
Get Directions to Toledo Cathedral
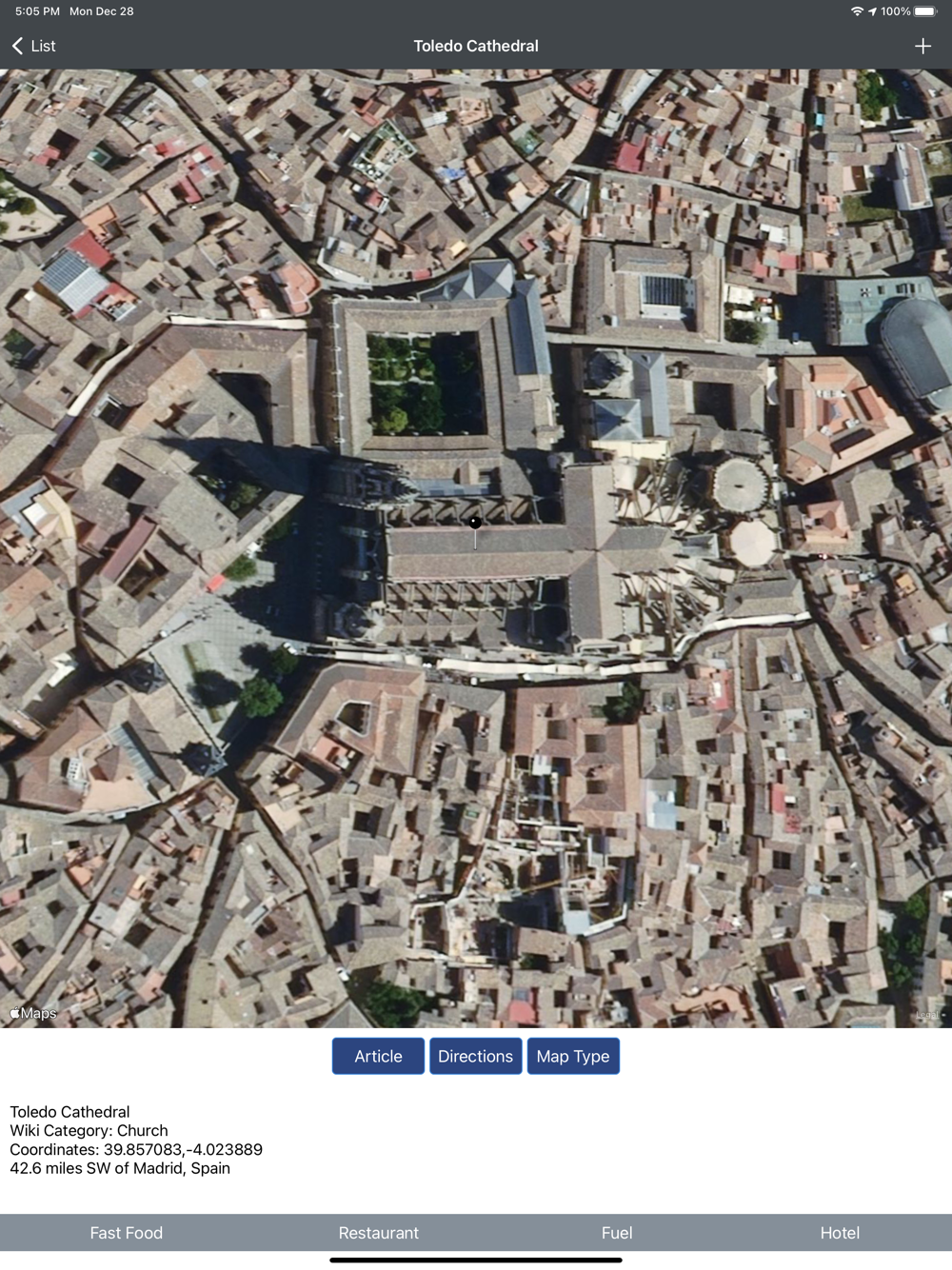click(475, 1056)
